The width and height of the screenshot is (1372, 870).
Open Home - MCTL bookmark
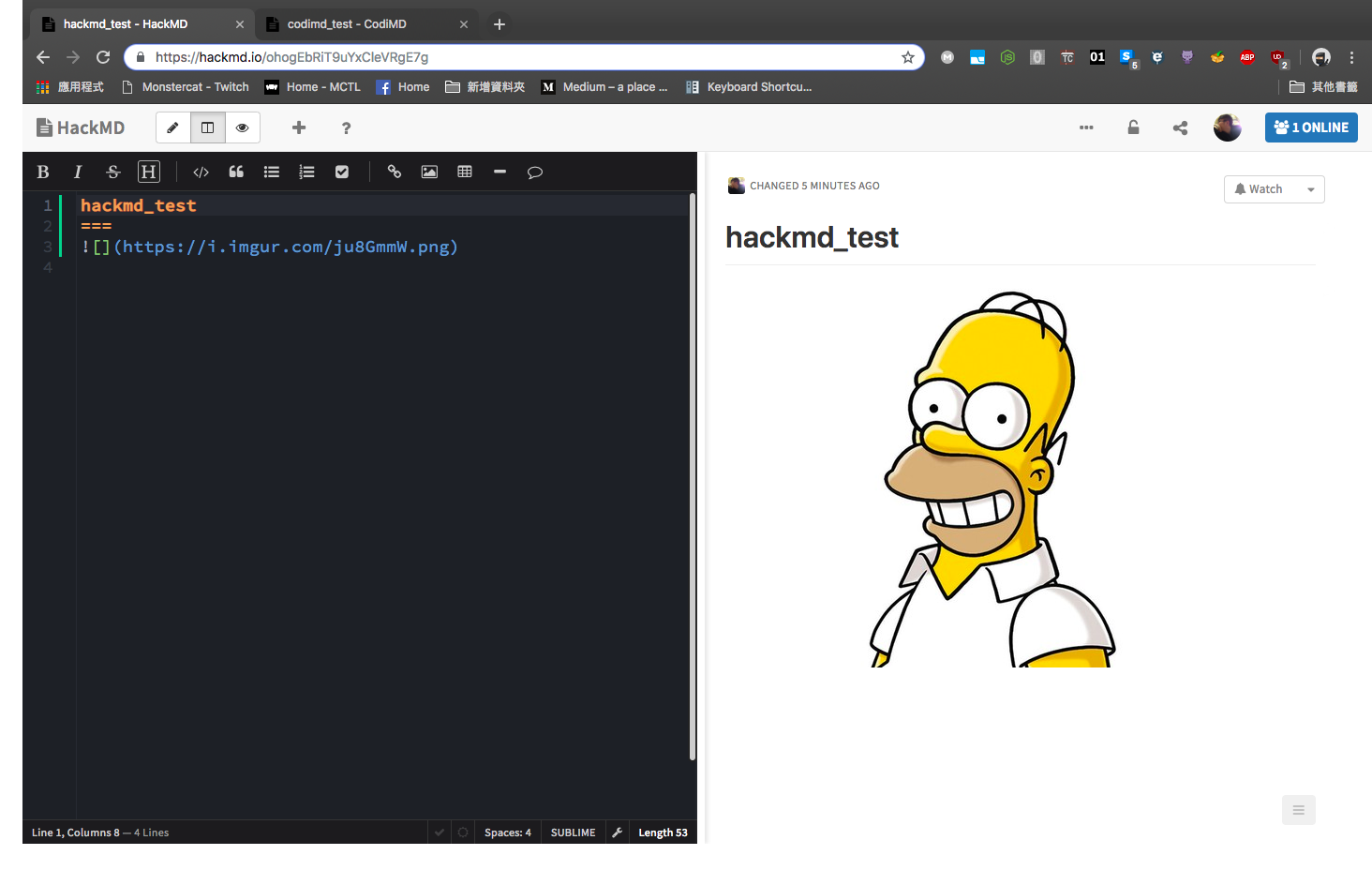pyautogui.click(x=313, y=87)
